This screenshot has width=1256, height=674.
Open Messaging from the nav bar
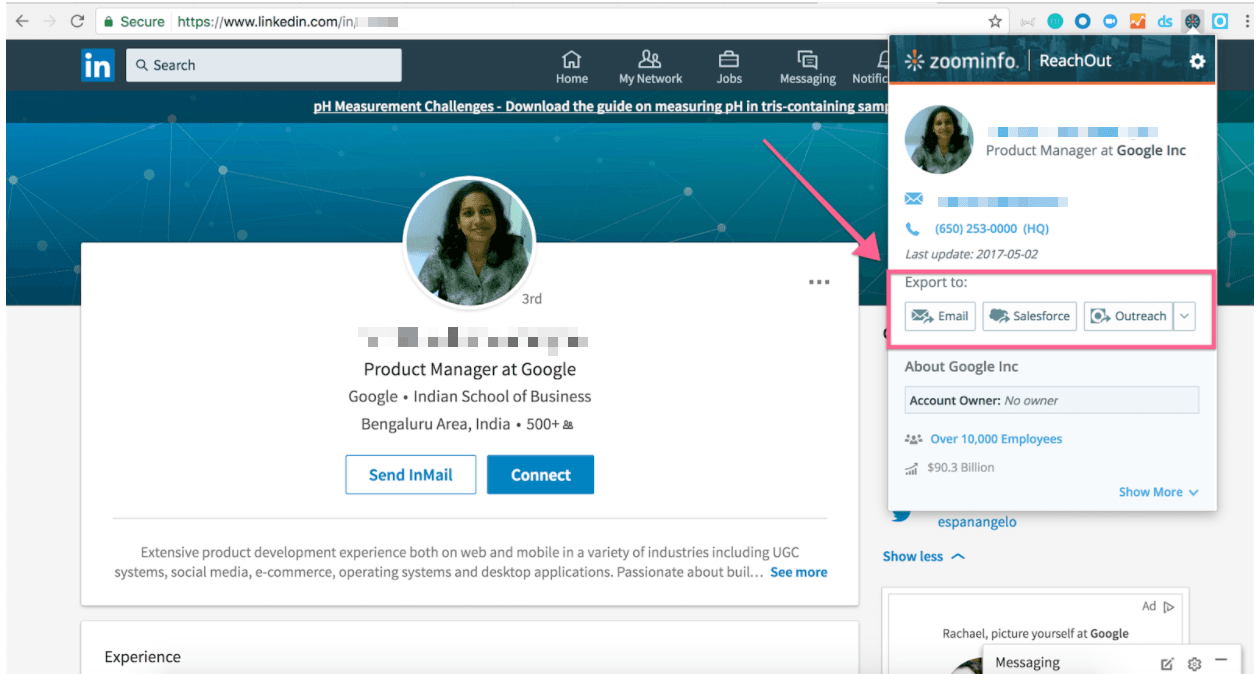[807, 67]
